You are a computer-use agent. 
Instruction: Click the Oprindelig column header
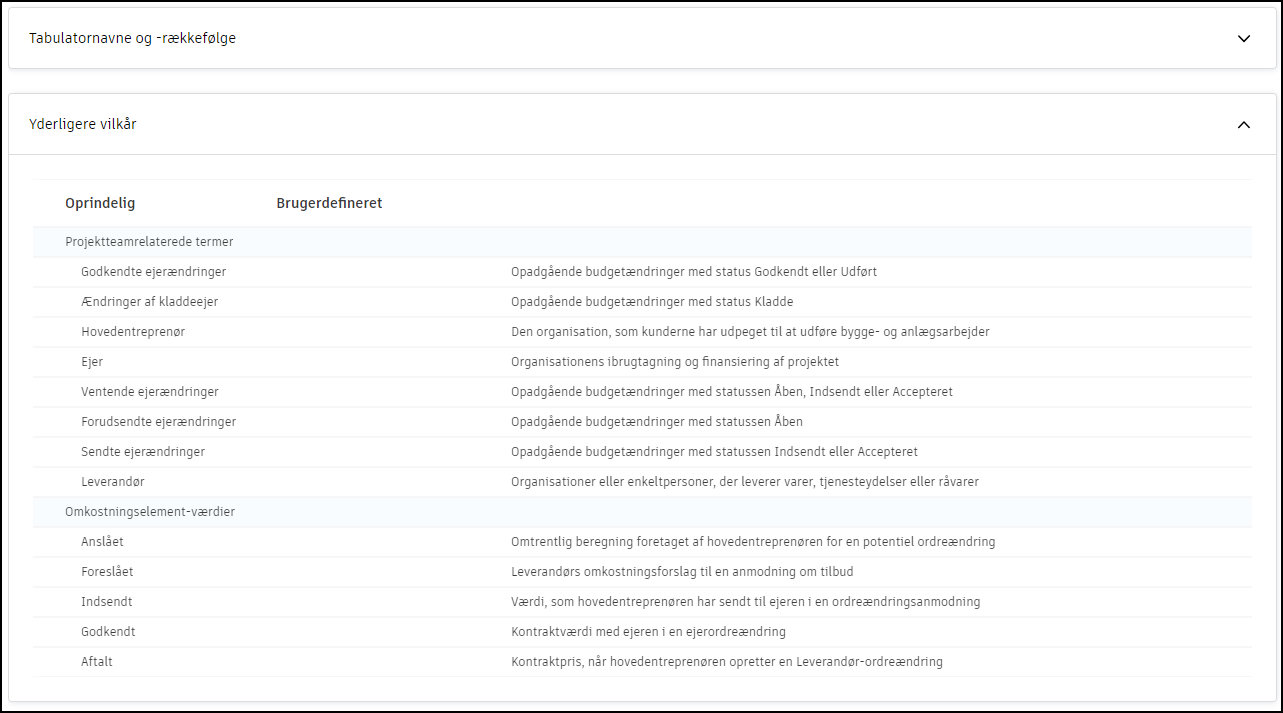click(100, 203)
